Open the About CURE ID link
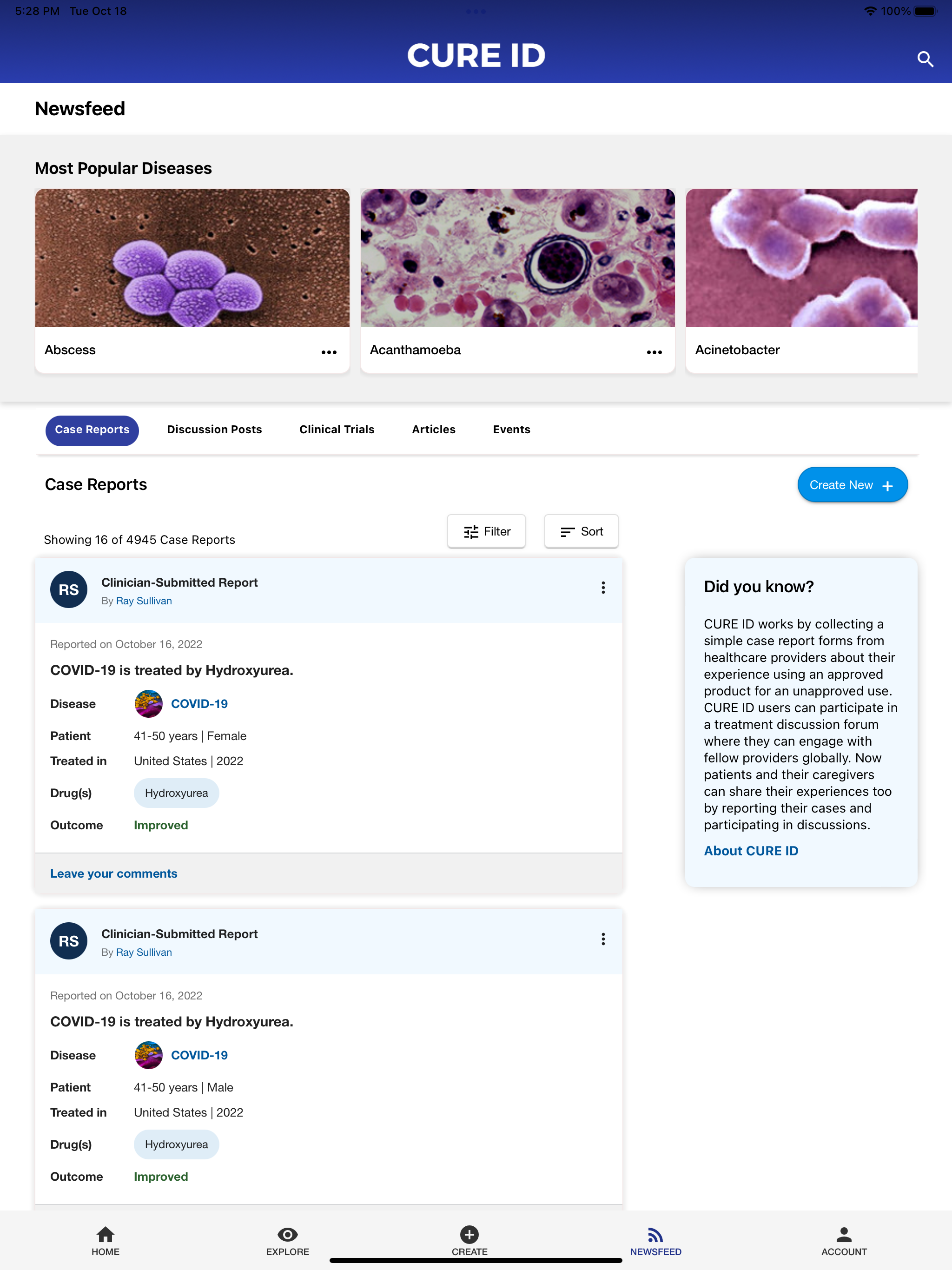 click(751, 851)
